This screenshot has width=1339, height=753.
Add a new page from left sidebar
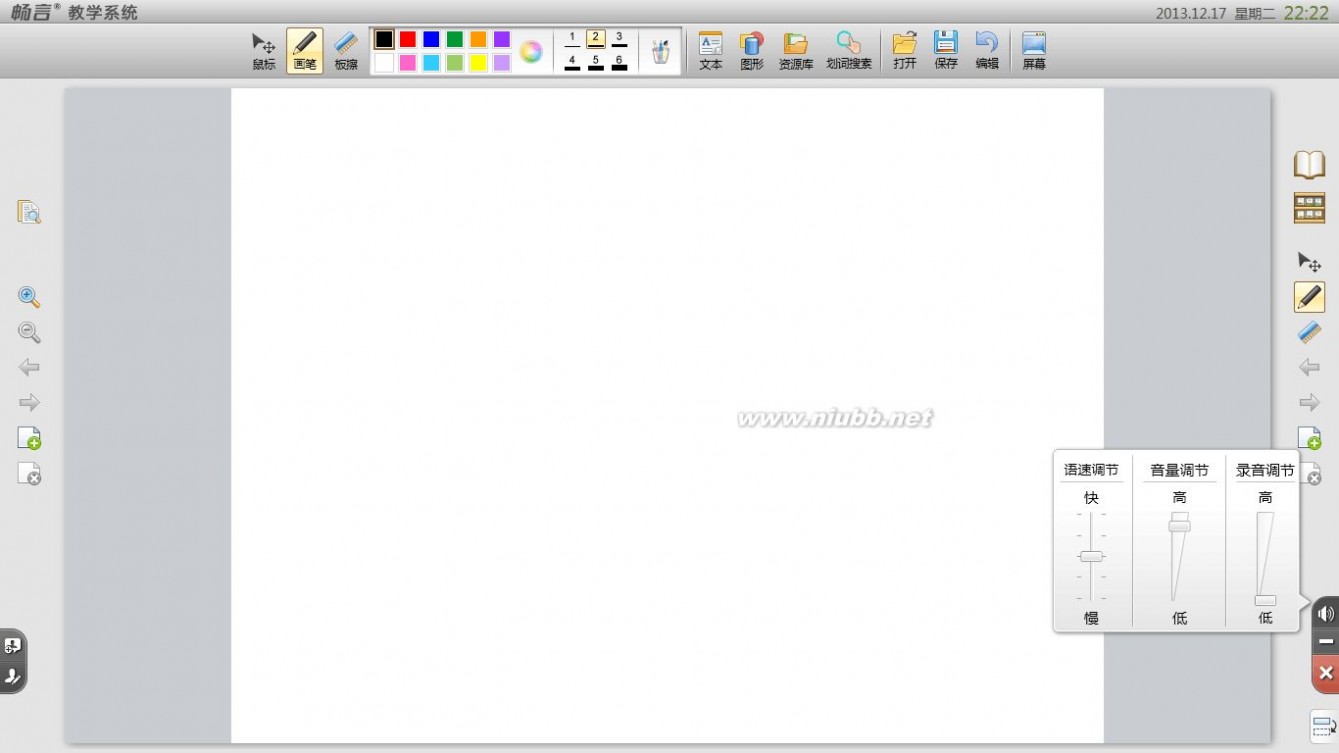(x=29, y=438)
